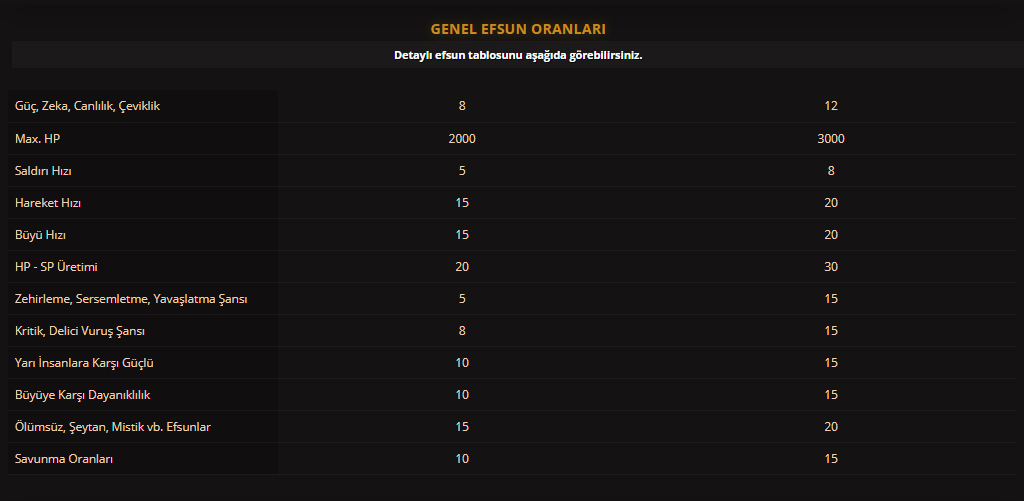Click the GENEL EFSUN ORANLARI heading
Image resolution: width=1024 pixels, height=501 pixels.
(x=518, y=29)
